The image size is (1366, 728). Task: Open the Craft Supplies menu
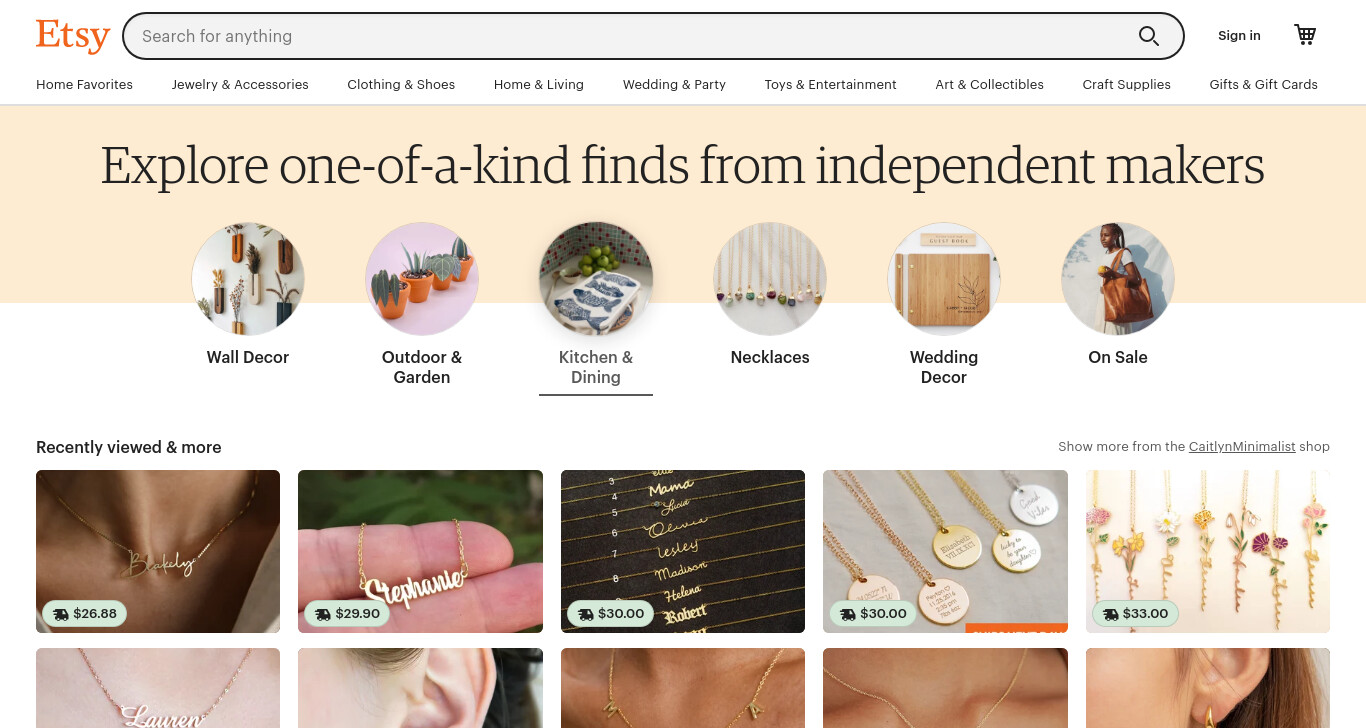tap(1126, 85)
